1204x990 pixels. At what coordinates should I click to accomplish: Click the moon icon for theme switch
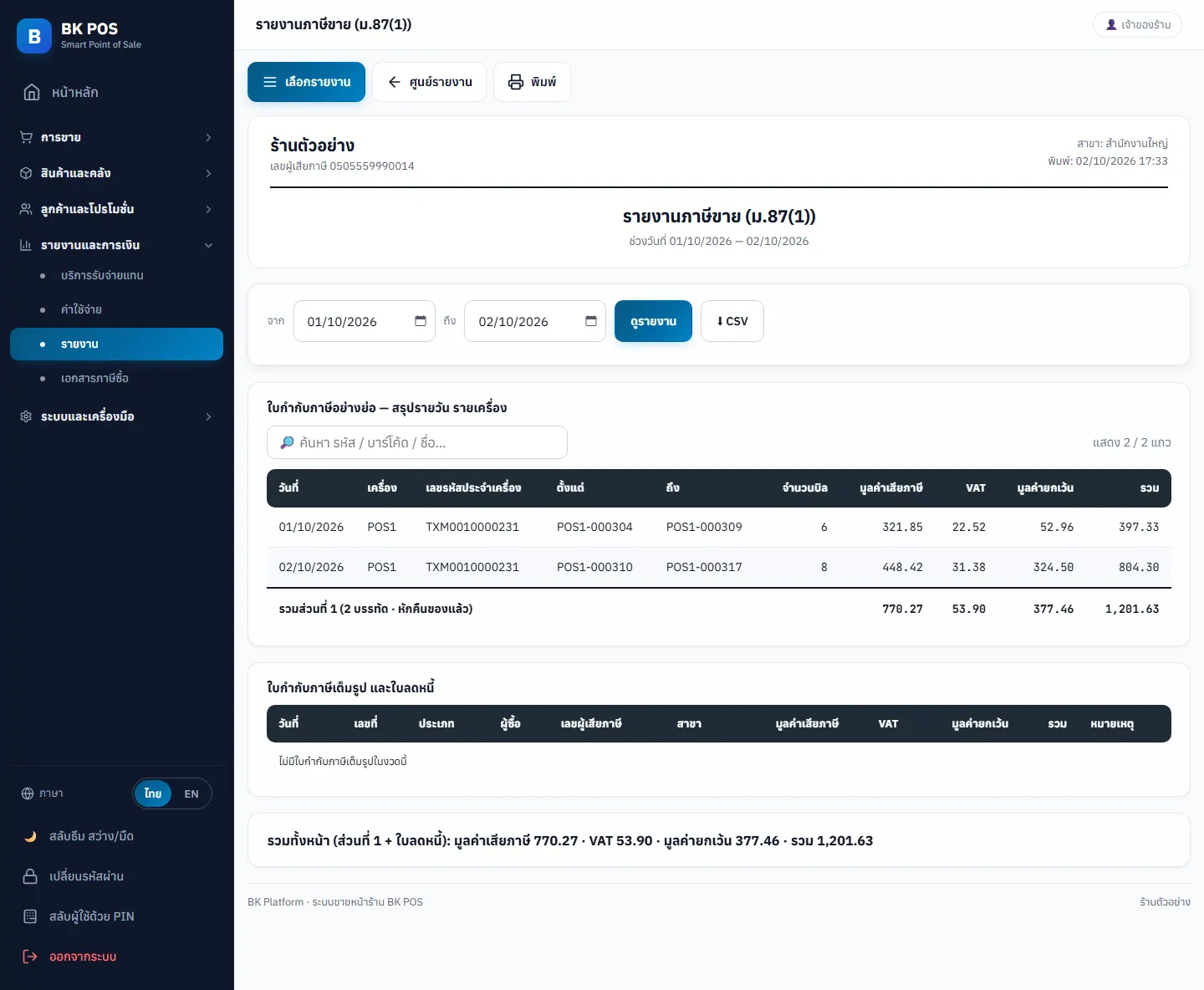click(x=30, y=836)
